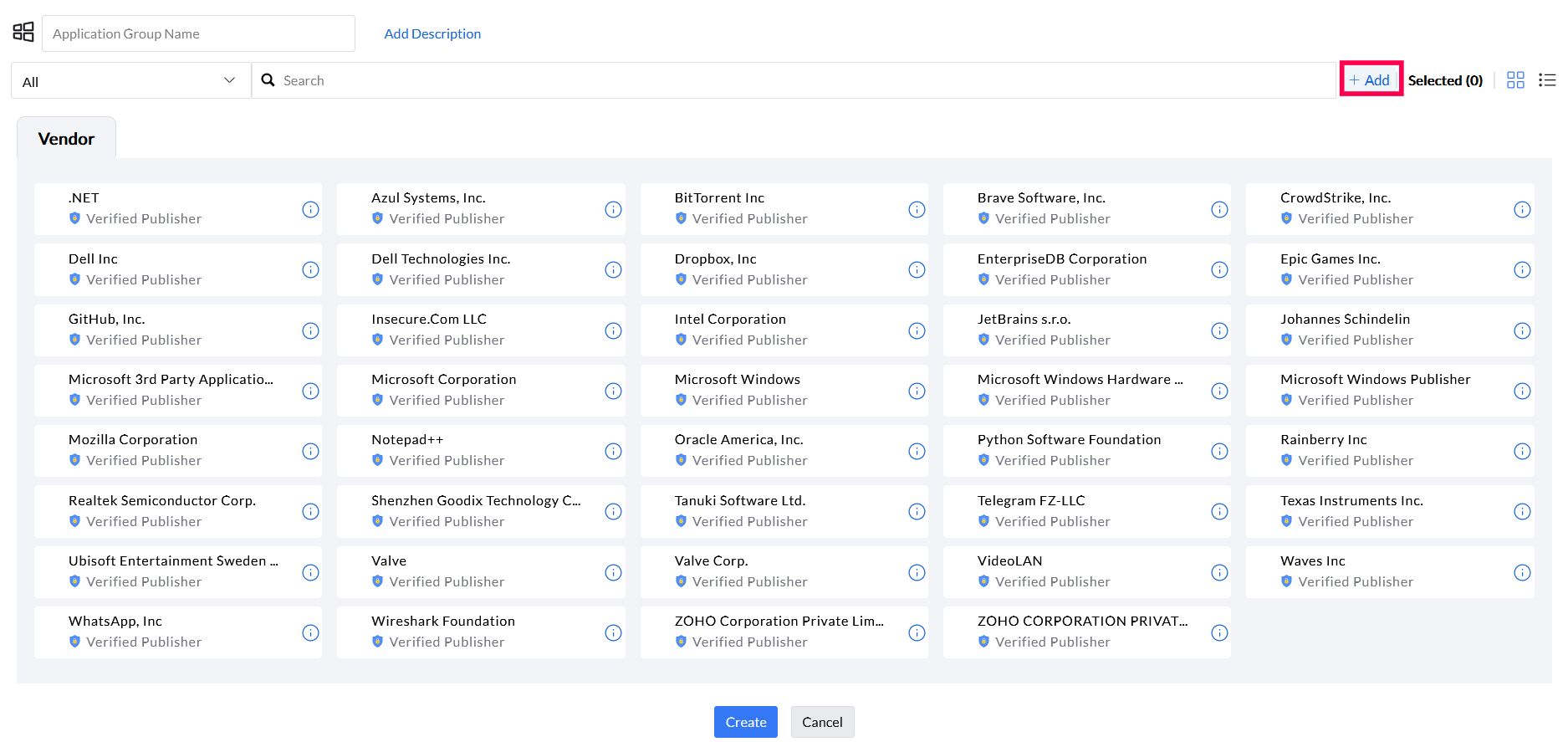Select Ubisoft Entertainment Sweden vendor
This screenshot has width=1568, height=742.
click(x=178, y=572)
